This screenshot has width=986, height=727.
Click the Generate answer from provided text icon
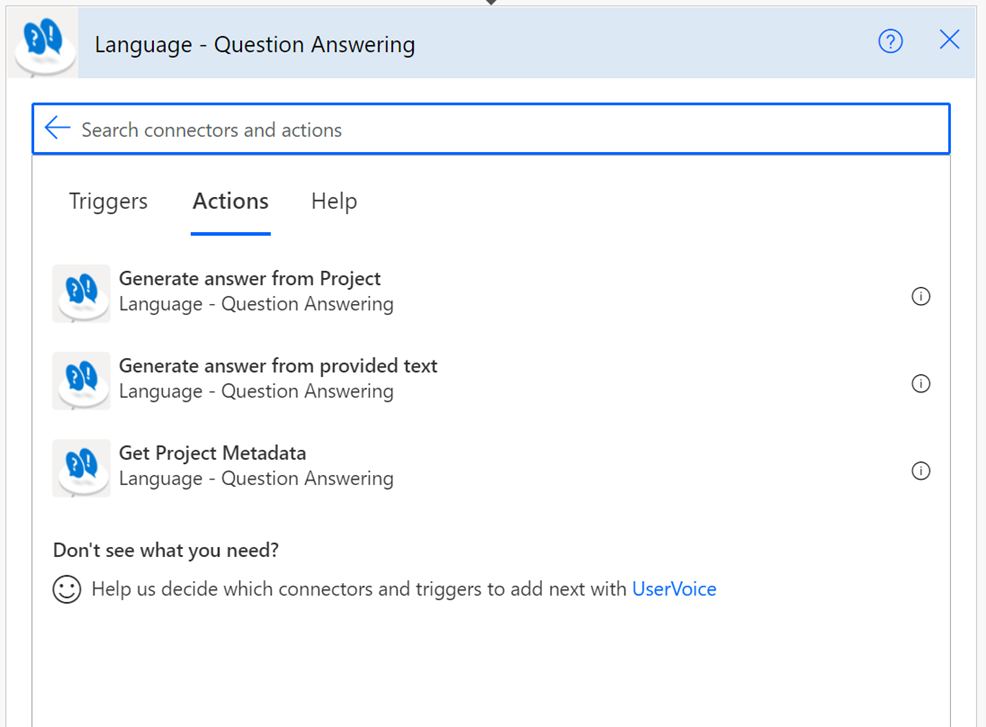[81, 381]
